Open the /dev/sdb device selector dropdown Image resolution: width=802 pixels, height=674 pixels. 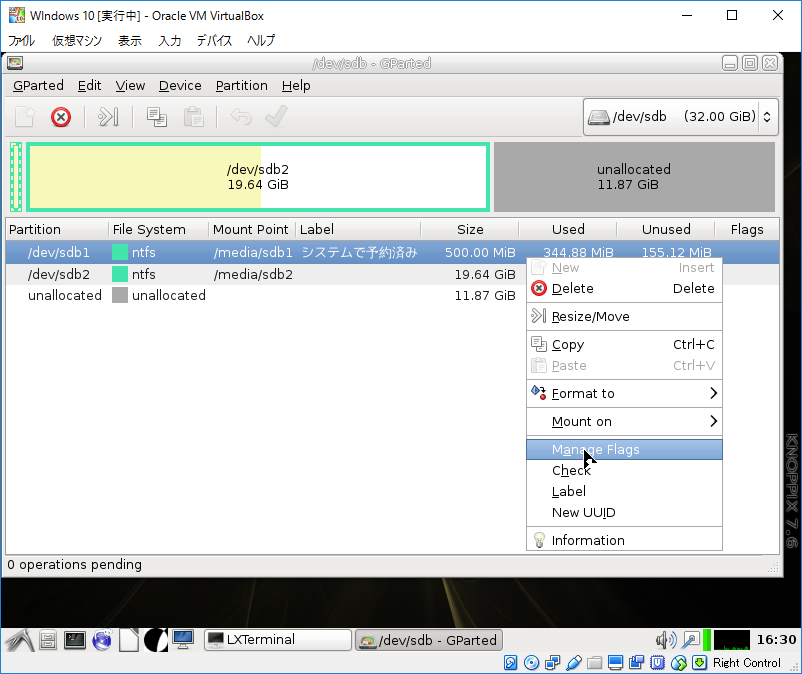click(681, 117)
